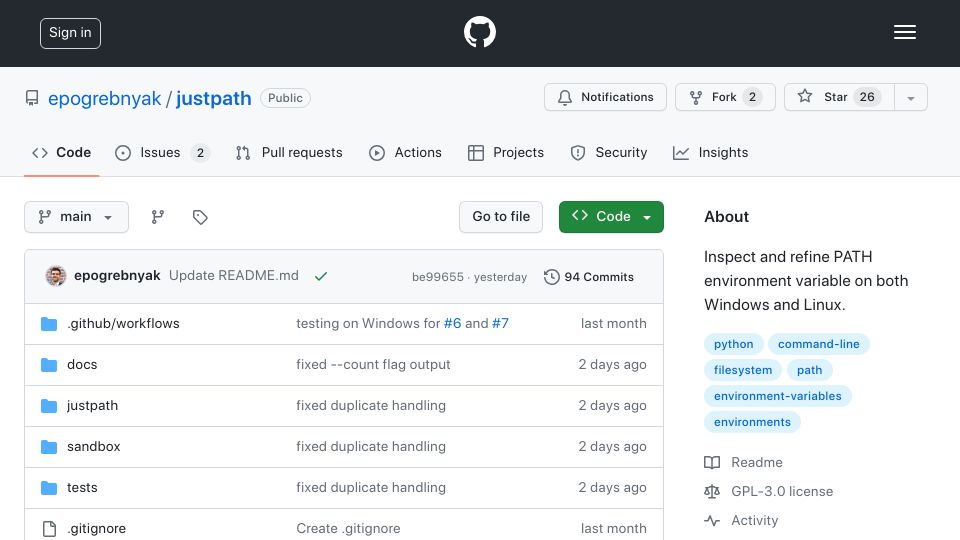The height and width of the screenshot is (540, 960).
Task: Open the GitHub logo homepage link
Action: [x=479, y=32]
